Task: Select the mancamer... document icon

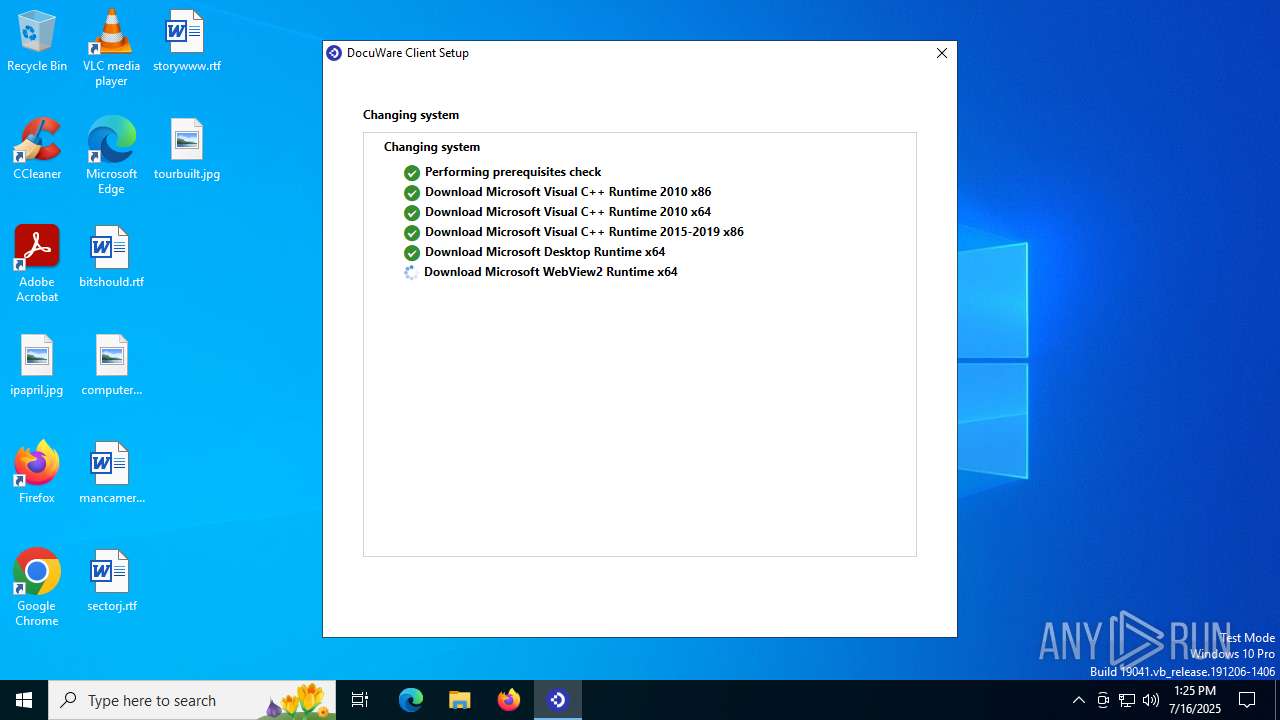Action: pos(111,474)
